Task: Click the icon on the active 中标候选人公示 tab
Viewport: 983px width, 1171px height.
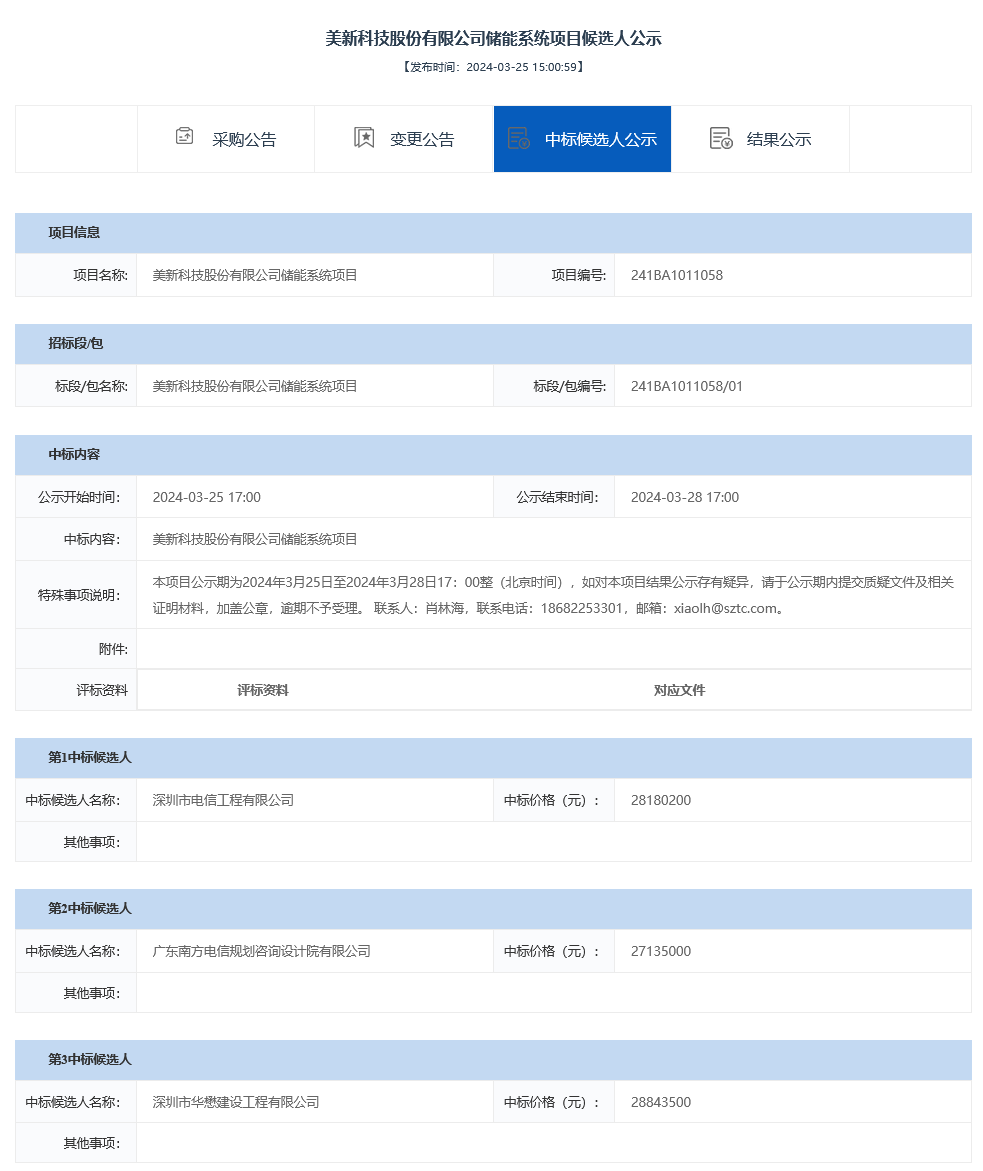Action: click(x=518, y=138)
